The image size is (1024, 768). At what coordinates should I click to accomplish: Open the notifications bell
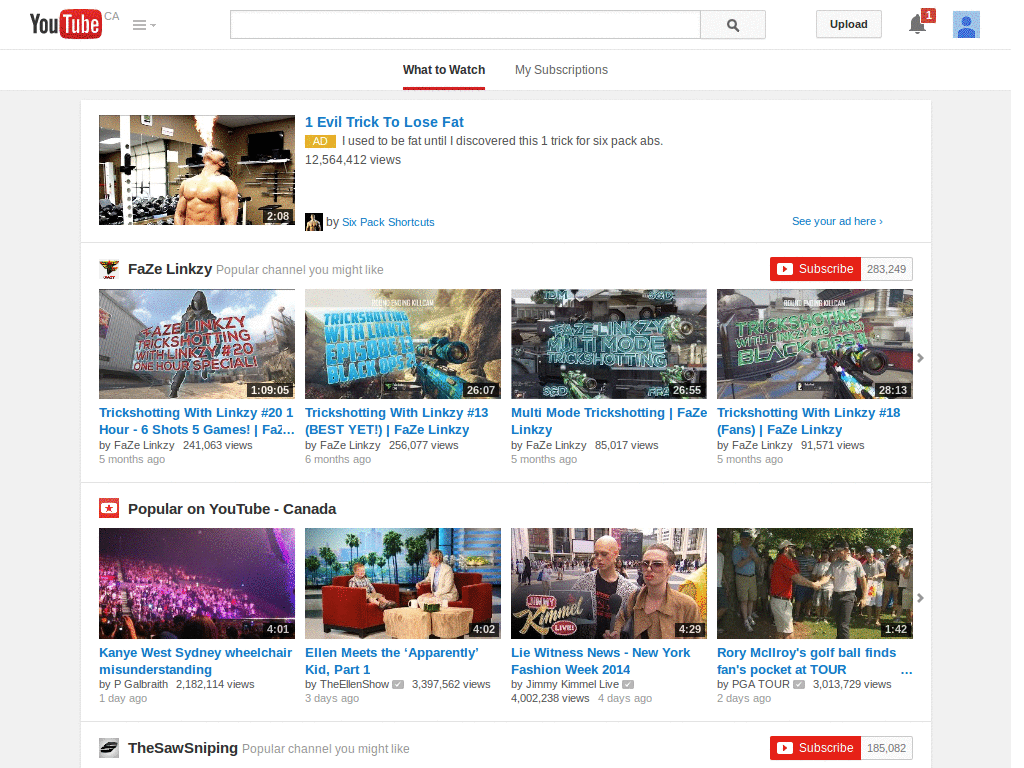click(918, 24)
